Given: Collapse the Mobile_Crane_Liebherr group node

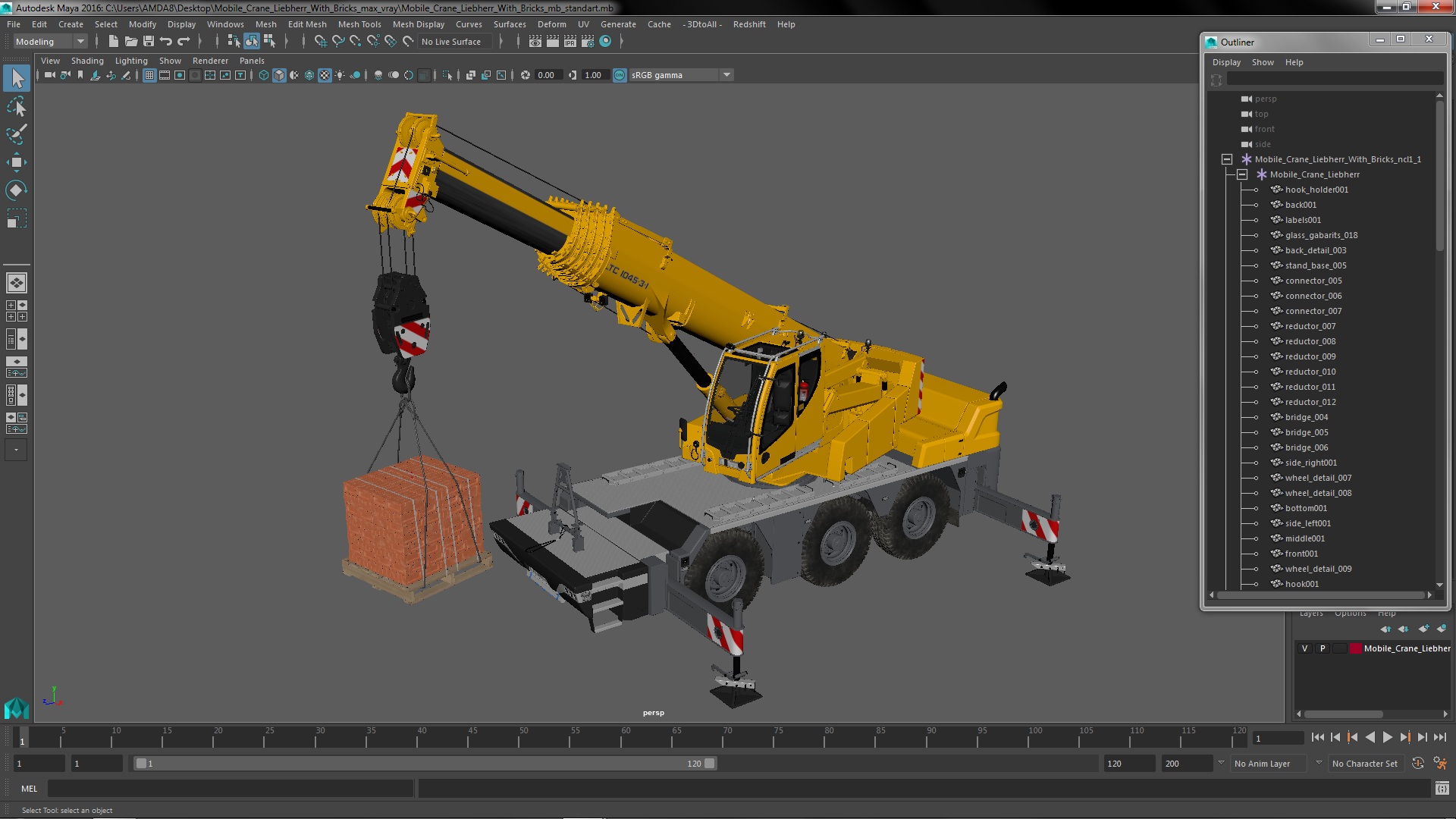Looking at the screenshot, I should click(1242, 174).
